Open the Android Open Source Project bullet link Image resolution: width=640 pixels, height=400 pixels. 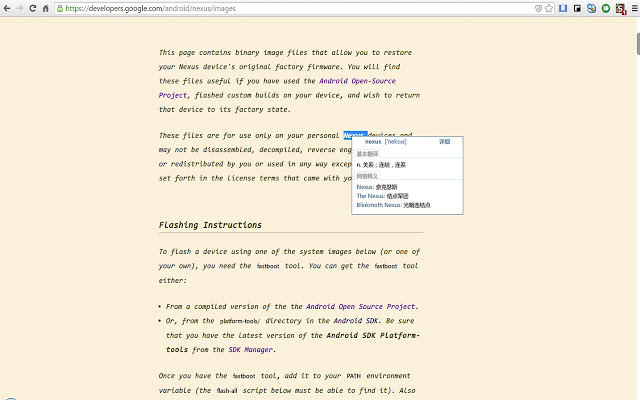coord(361,307)
